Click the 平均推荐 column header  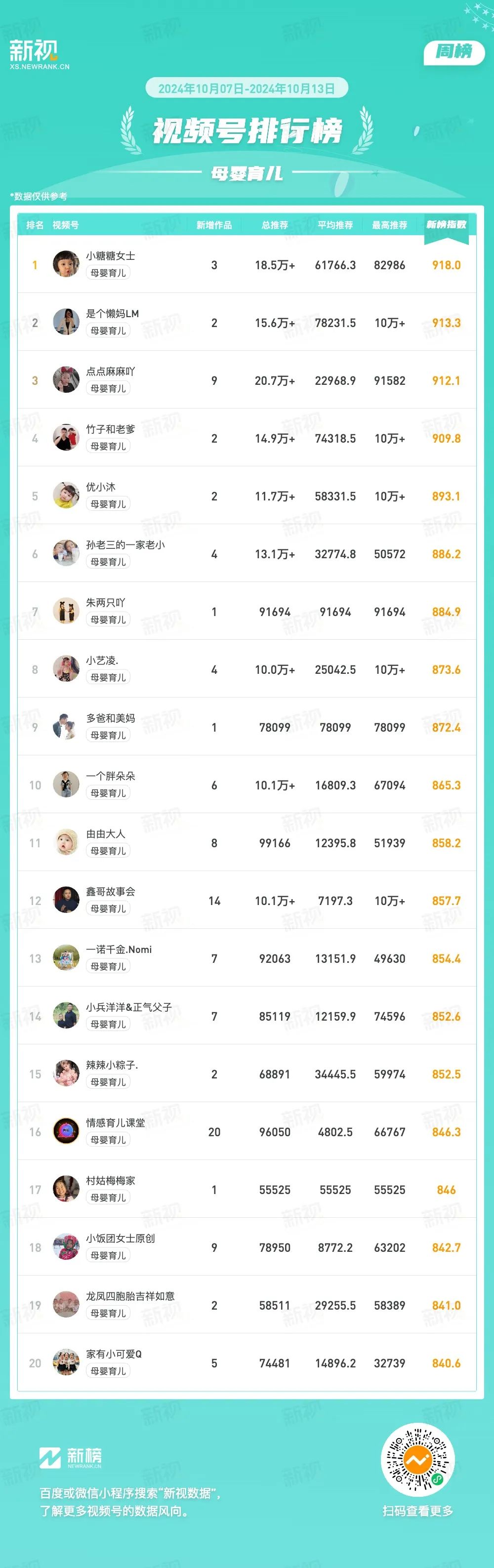335,225
